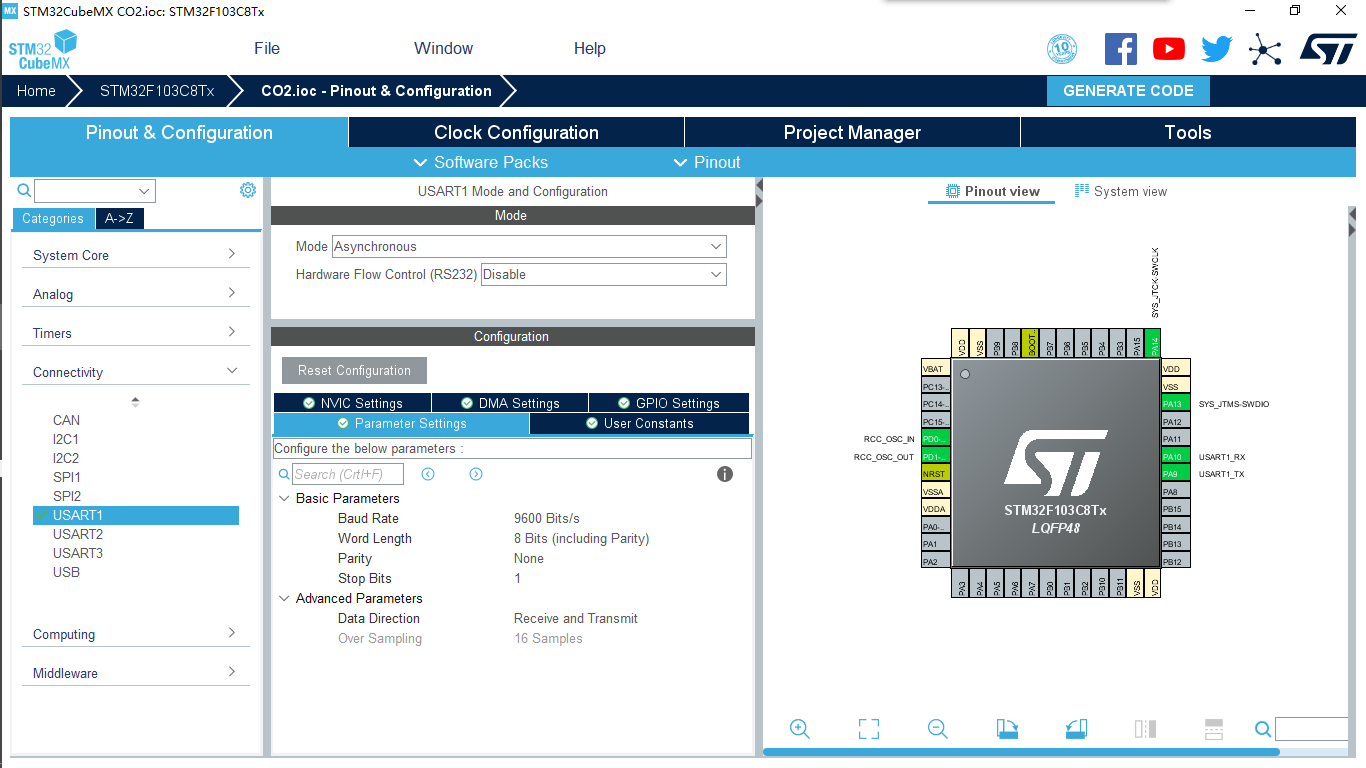Viewport: 1366px width, 768px height.
Task: Switch to Project Manager tab
Action: [852, 132]
